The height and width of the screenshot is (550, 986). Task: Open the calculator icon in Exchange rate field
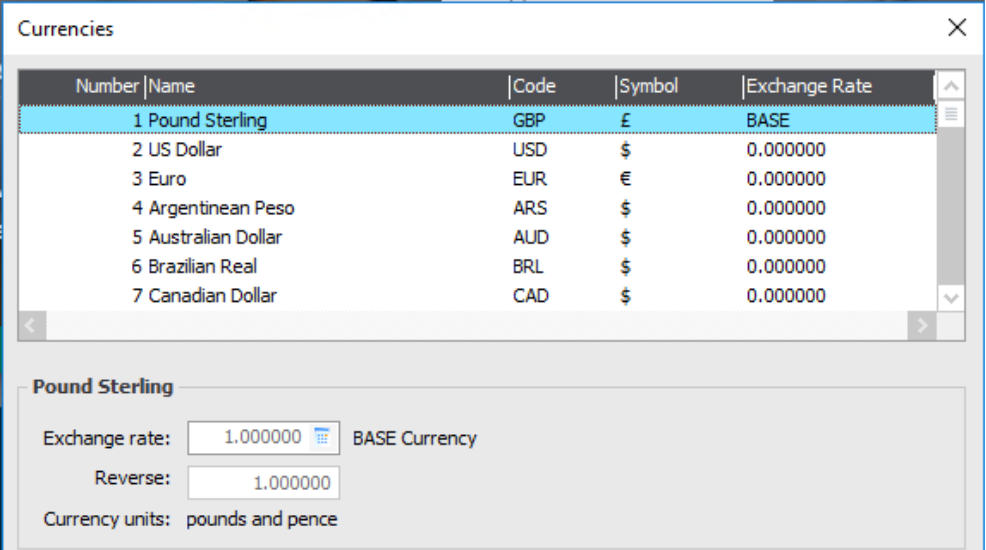(x=322, y=437)
